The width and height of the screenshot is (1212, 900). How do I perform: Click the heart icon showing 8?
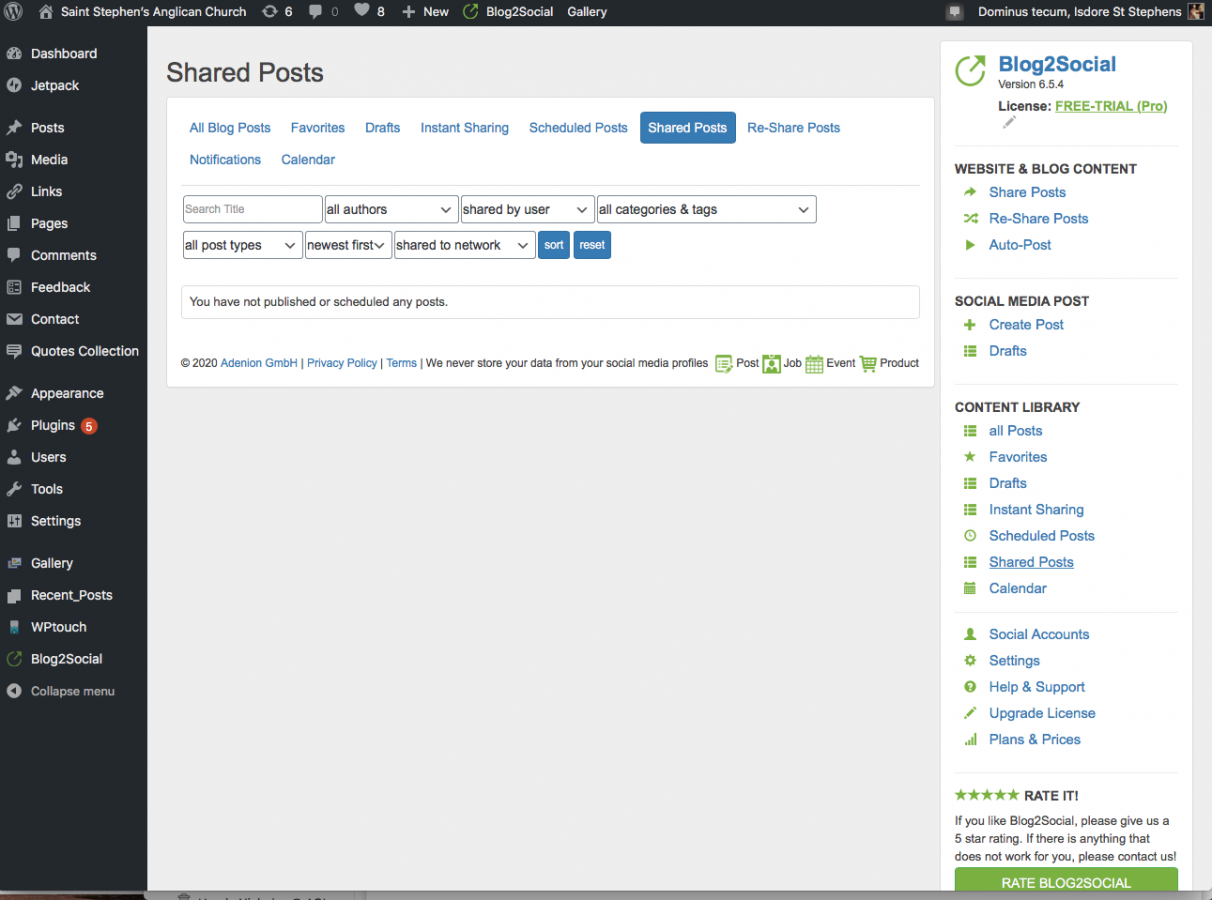tap(362, 11)
